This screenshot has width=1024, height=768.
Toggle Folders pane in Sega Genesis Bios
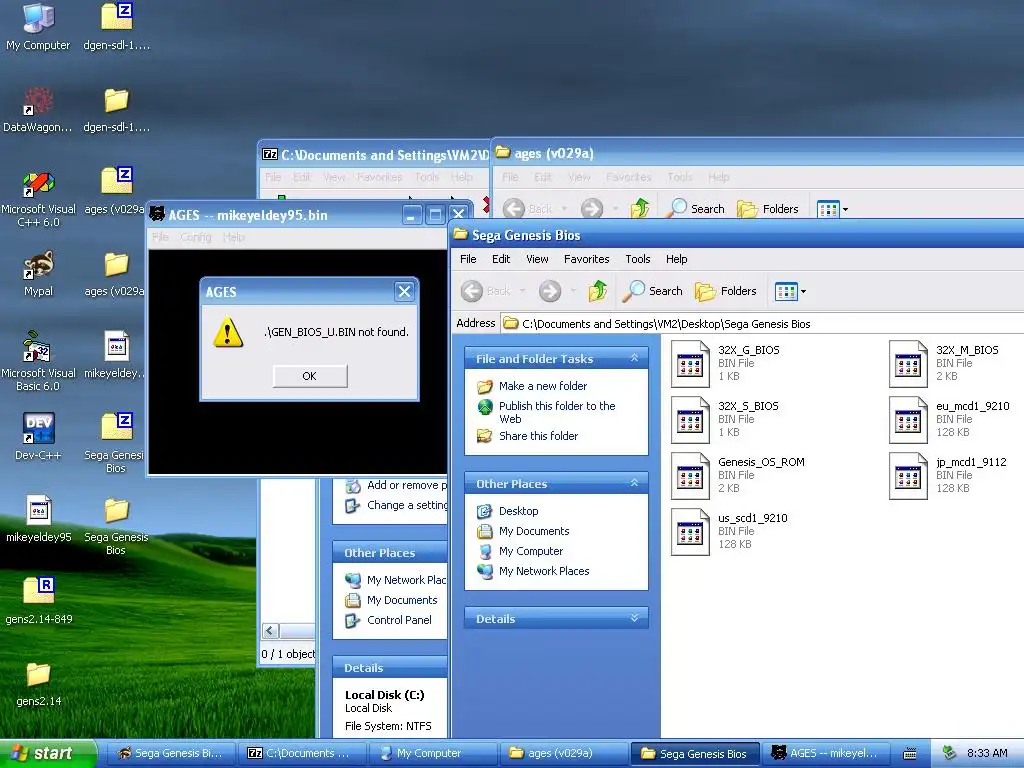point(726,291)
